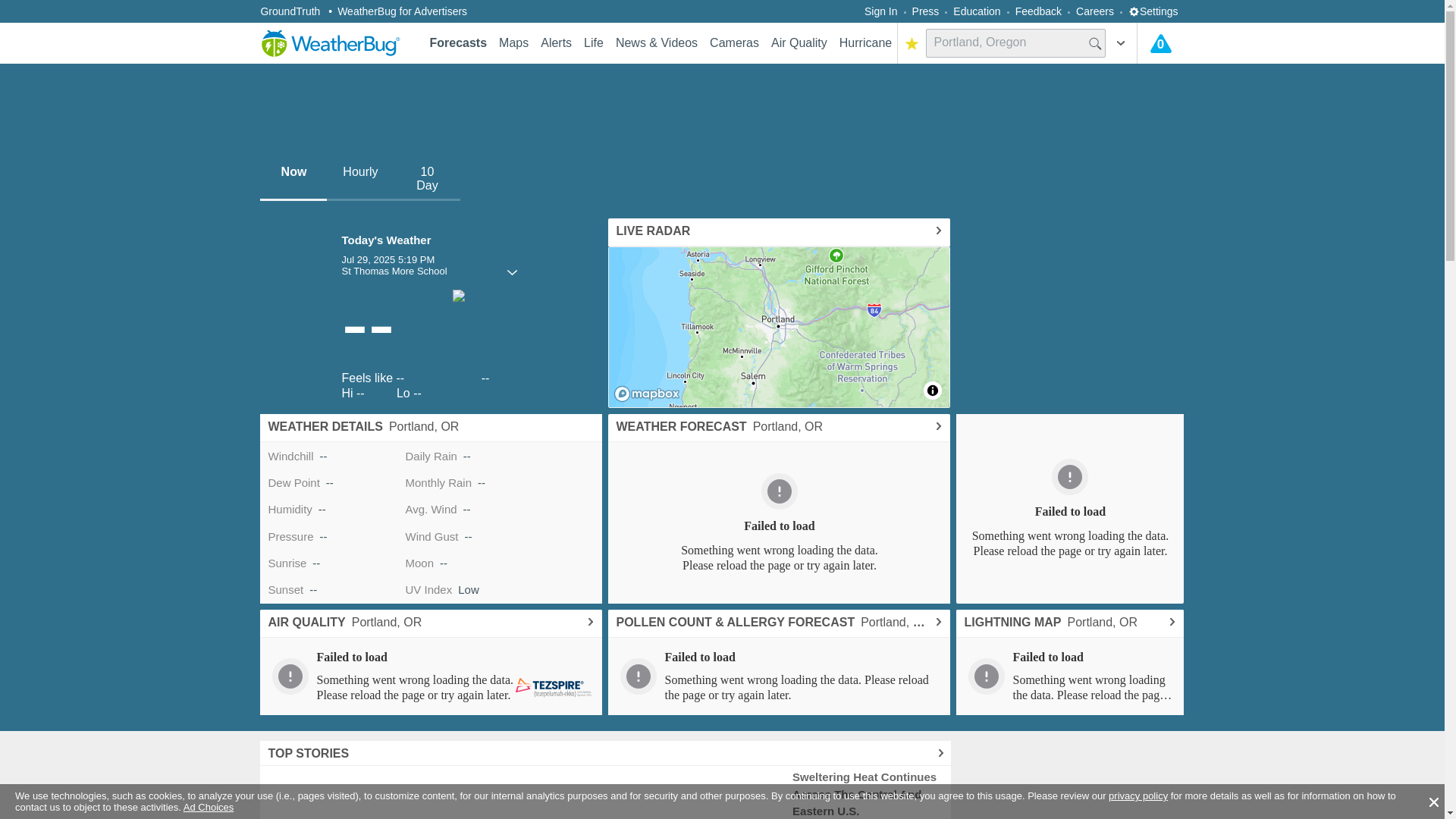Click the favorites star icon
This screenshot has width=1456, height=819.
tap(912, 44)
